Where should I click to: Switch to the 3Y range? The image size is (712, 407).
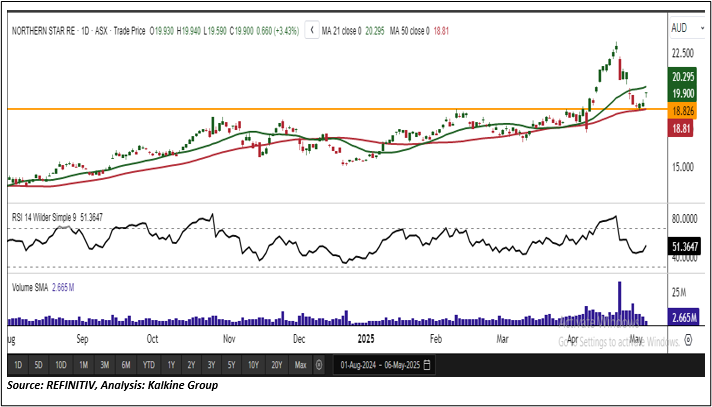point(212,365)
